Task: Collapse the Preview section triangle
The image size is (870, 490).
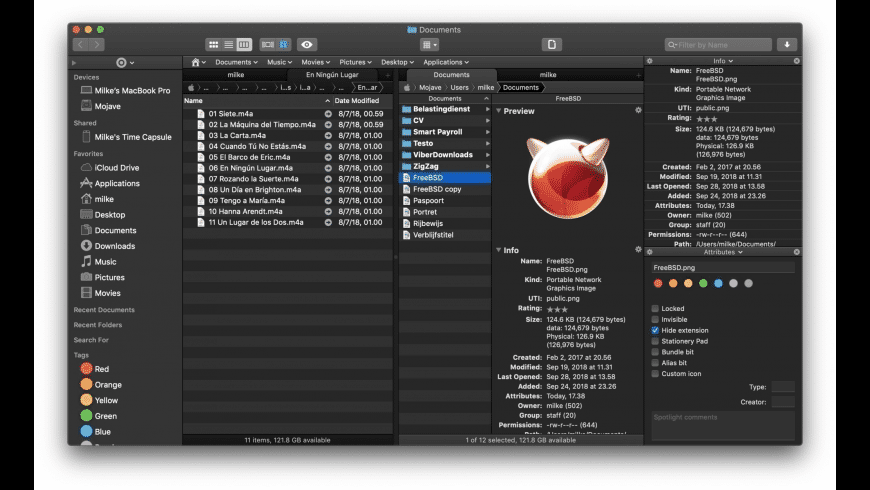Action: pyautogui.click(x=499, y=111)
